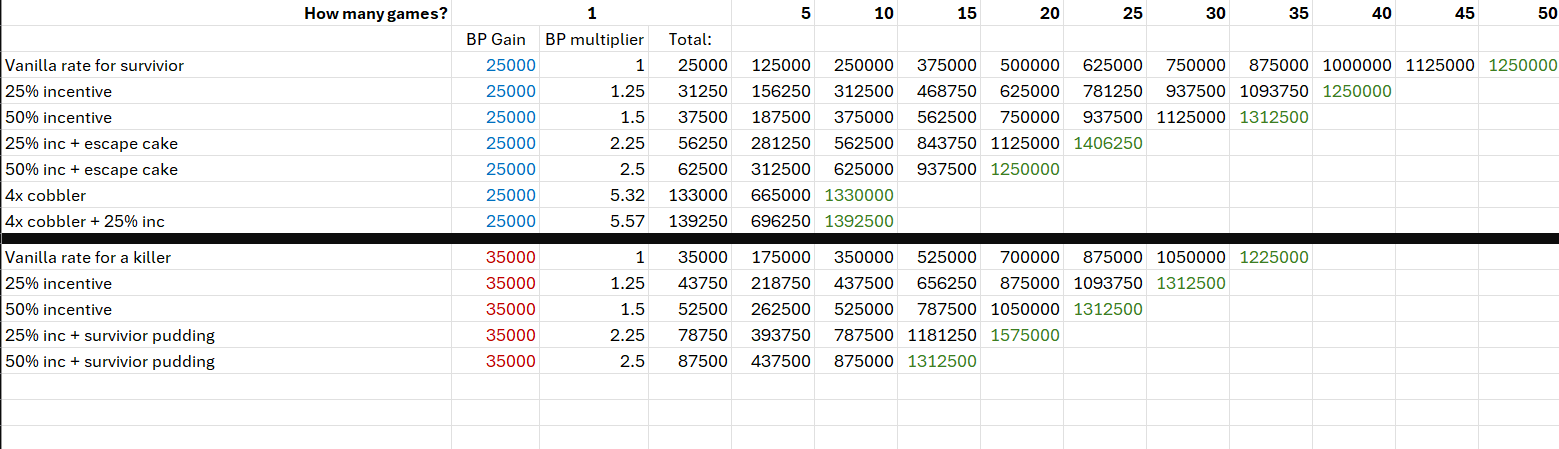Click the 250000 cell
Viewport: 1559px width, 449px height.
(856, 65)
